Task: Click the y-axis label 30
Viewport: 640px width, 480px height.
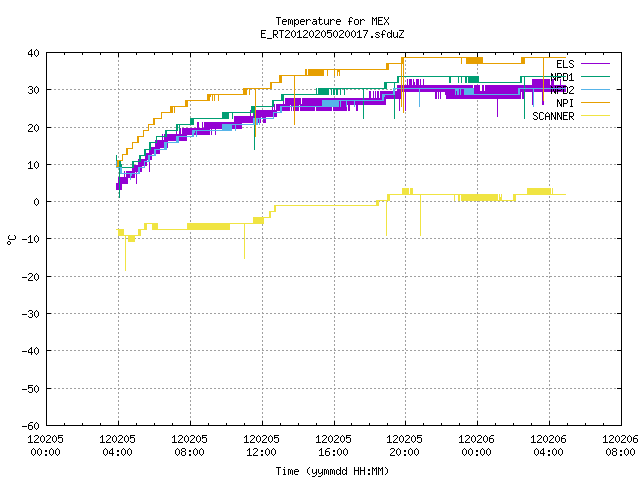Action: click(33, 90)
